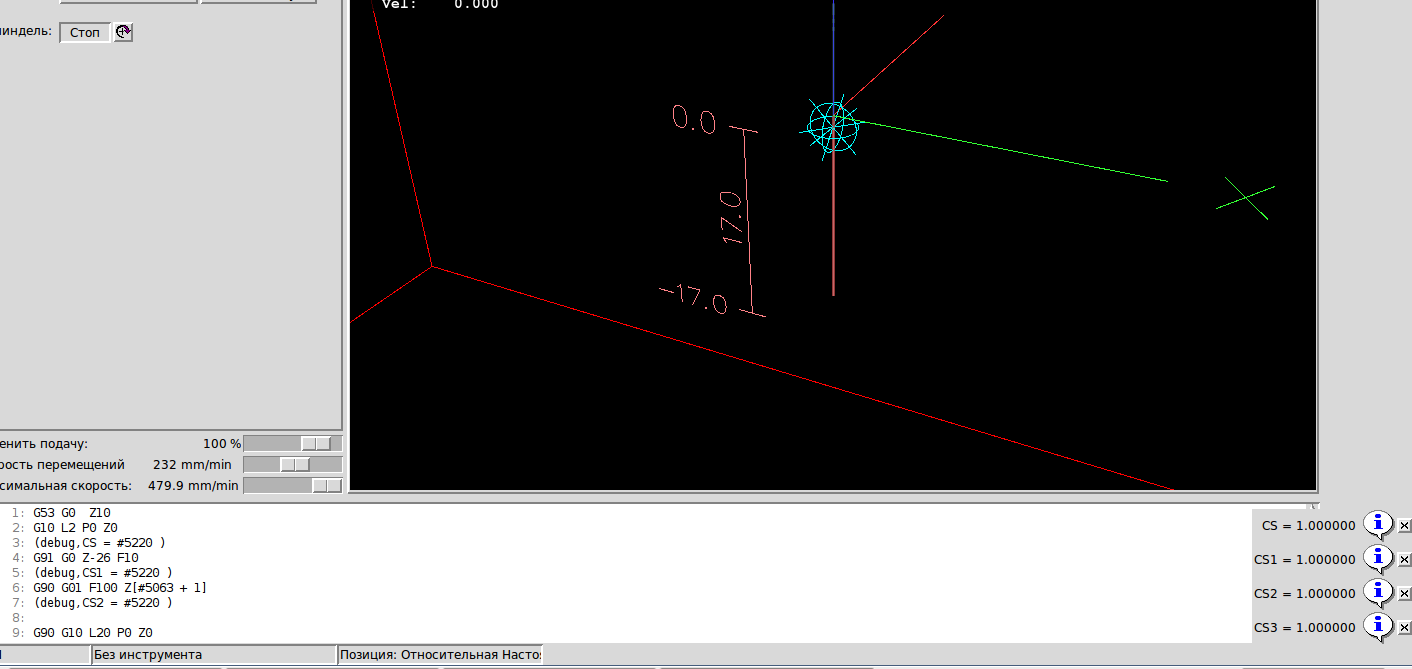The height and width of the screenshot is (669, 1412).
Task: Select line (debug,CS = #5220 )
Action: pyautogui.click(x=99, y=542)
